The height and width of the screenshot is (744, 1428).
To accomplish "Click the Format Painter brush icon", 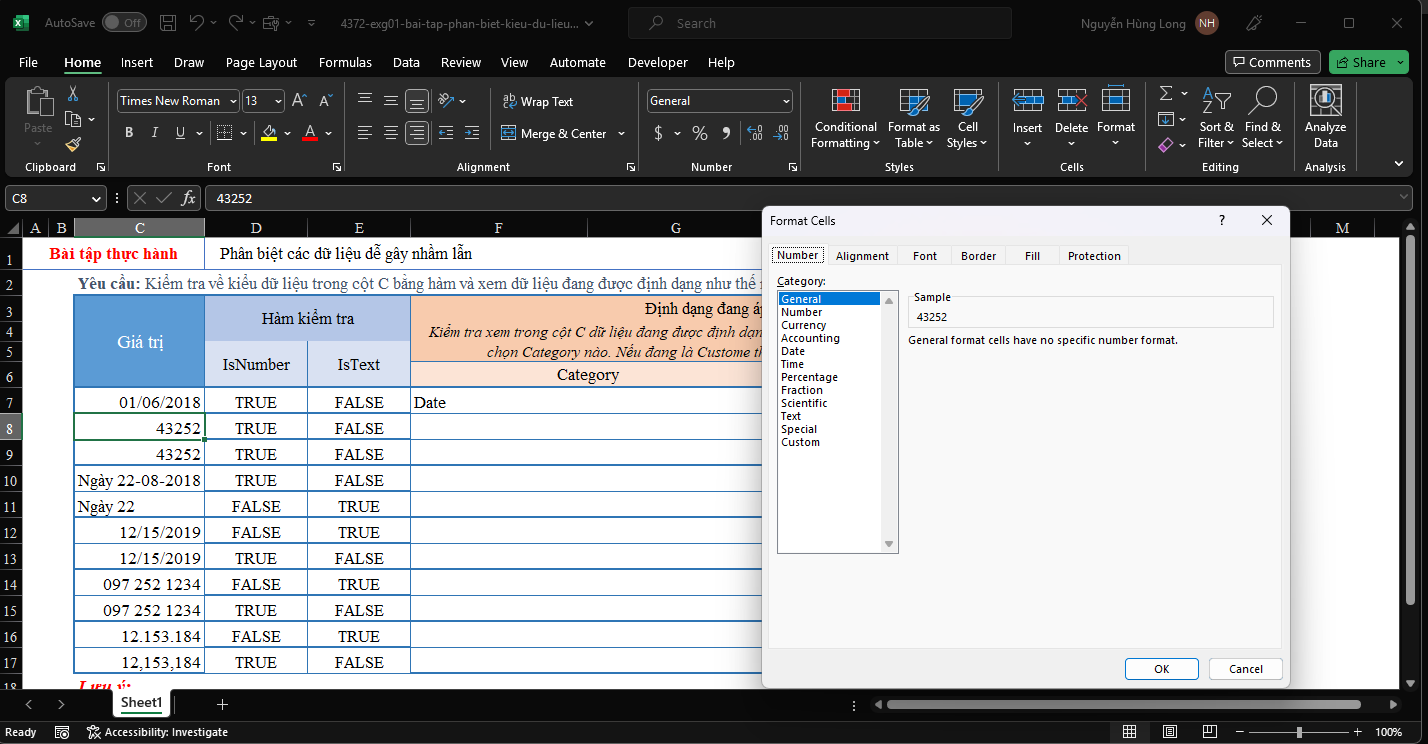I will coord(73,144).
